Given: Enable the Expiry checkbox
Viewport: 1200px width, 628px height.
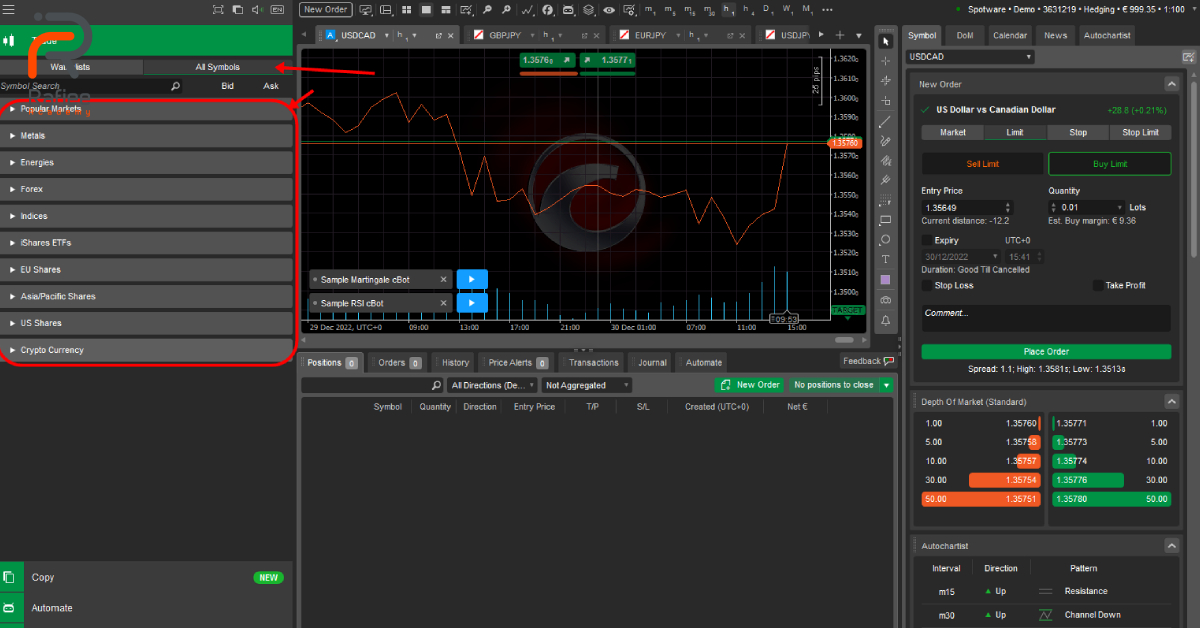Looking at the screenshot, I should pos(926,240).
